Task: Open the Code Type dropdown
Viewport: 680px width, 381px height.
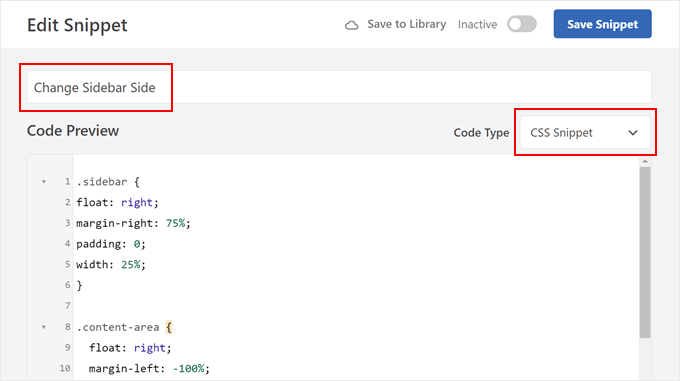Action: (x=585, y=132)
